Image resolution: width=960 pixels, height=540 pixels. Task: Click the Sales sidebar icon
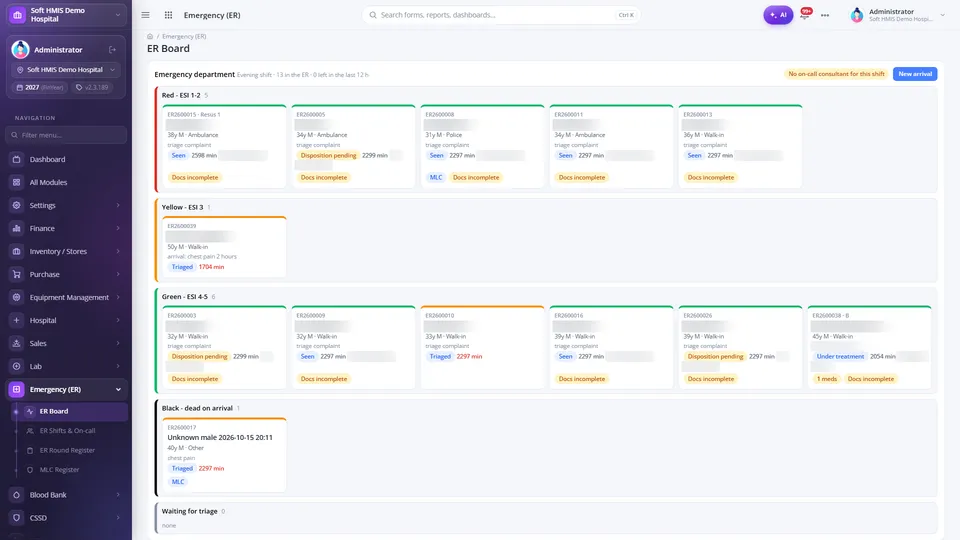[x=17, y=343]
